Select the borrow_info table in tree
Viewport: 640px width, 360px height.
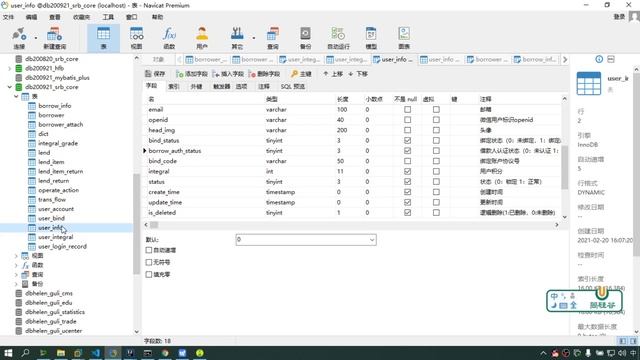(x=55, y=106)
